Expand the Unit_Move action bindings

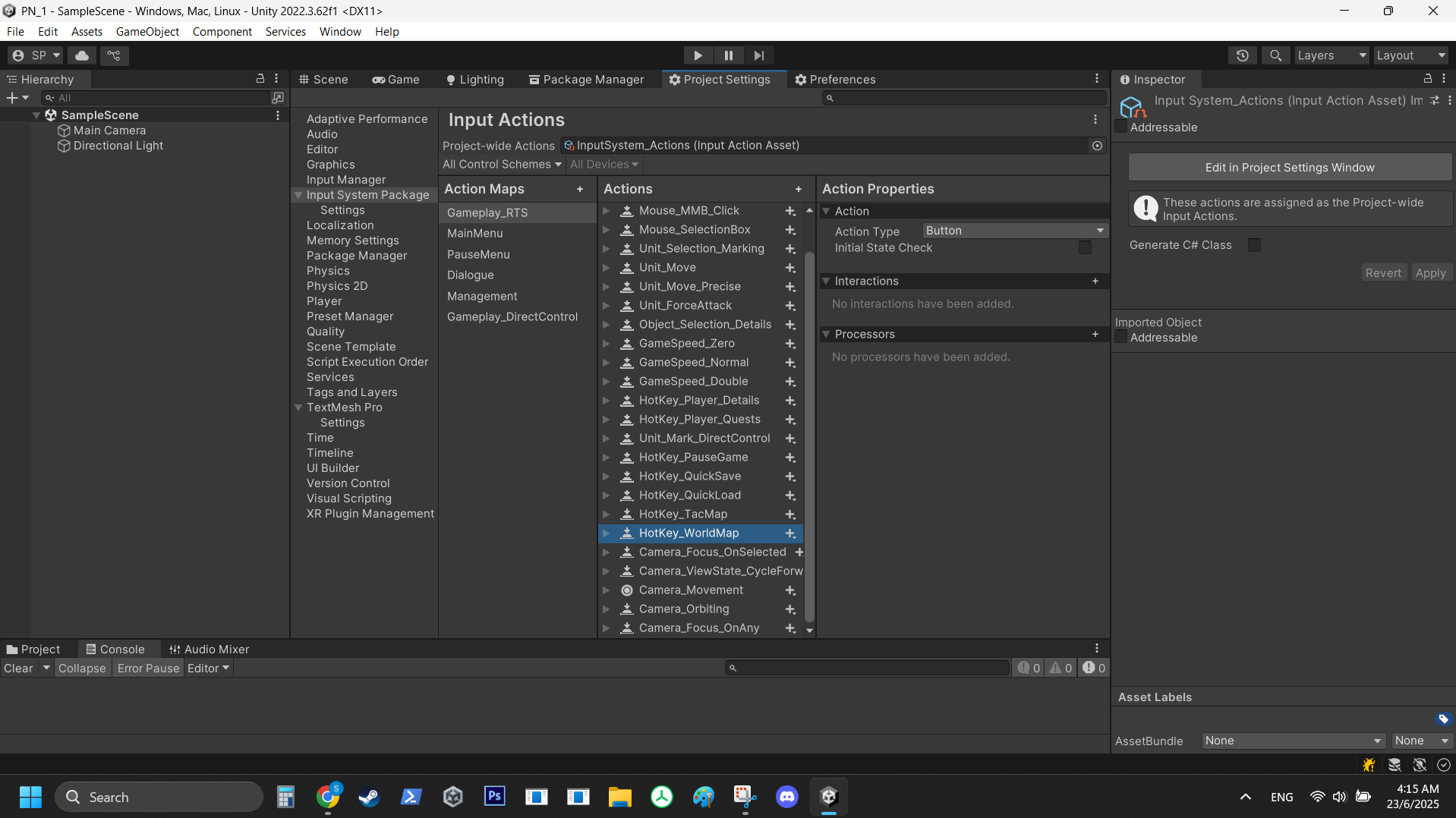[606, 268]
